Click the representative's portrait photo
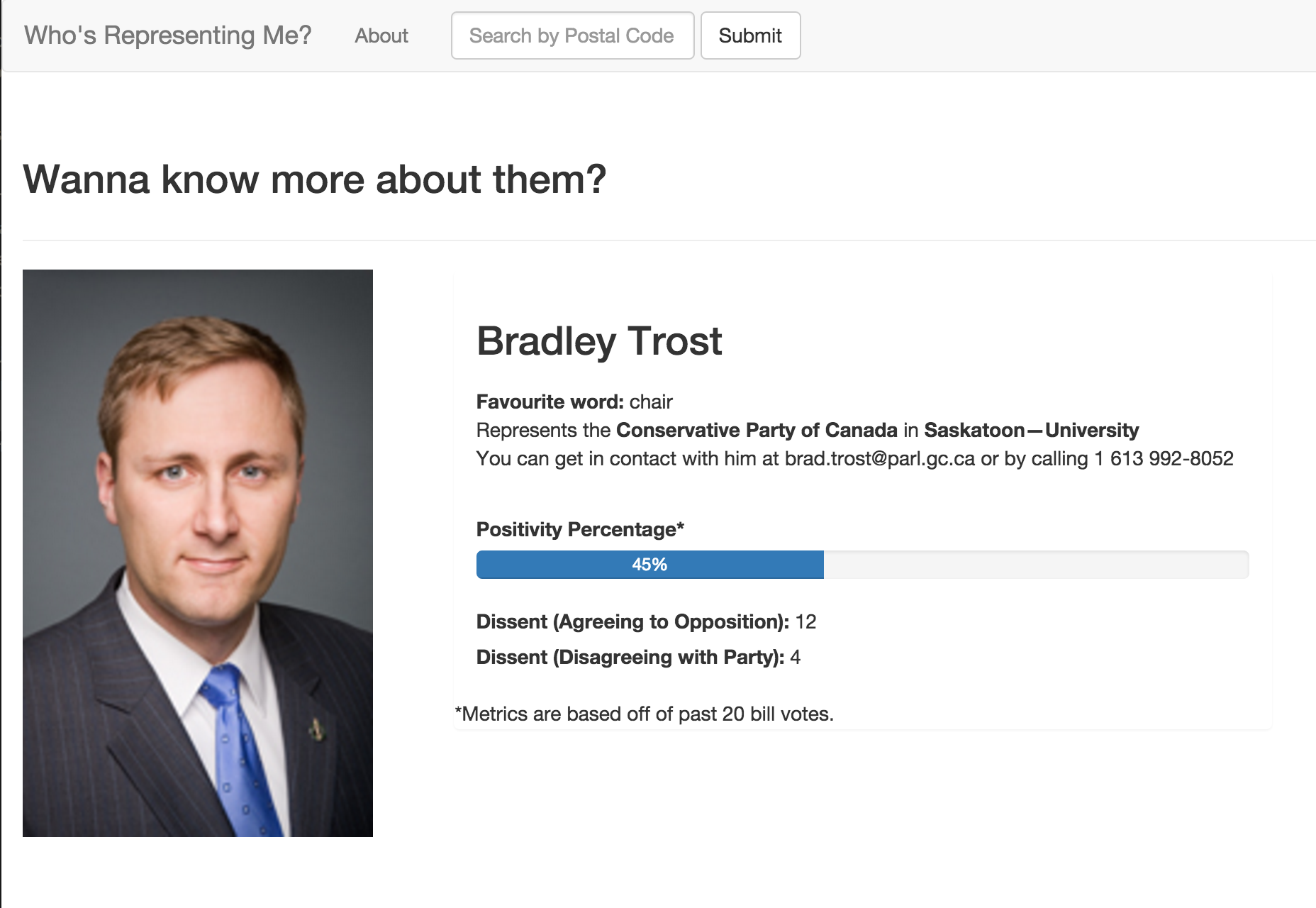Image resolution: width=1316 pixels, height=908 pixels. pos(198,553)
